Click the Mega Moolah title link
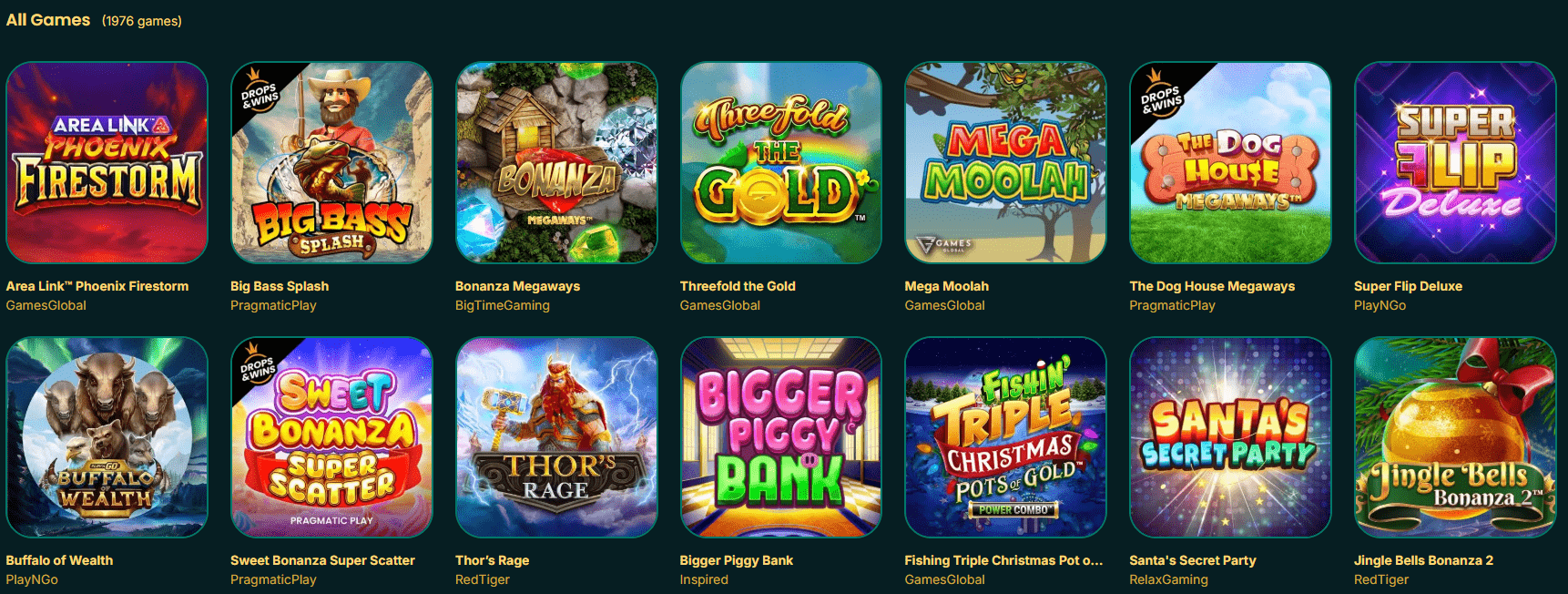This screenshot has height=594, width=1568. pos(946,286)
